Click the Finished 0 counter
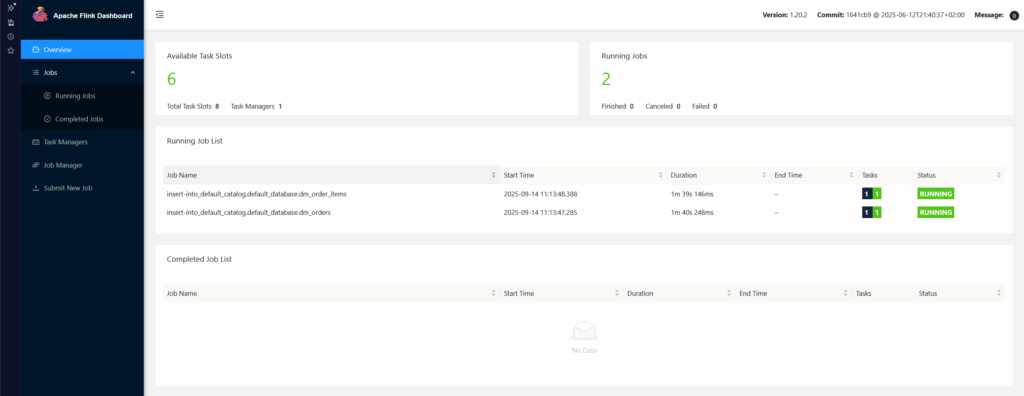Screen dimensions: 1024x396 pos(617,106)
